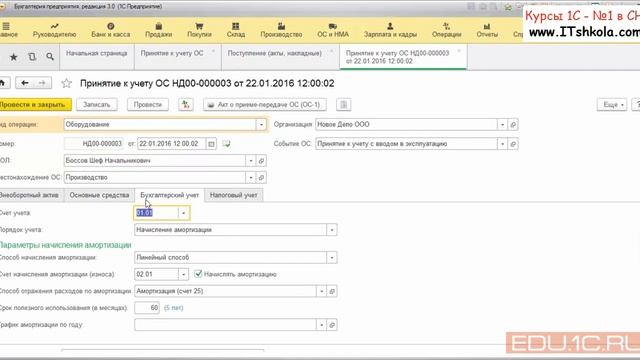Expand the Организация dropdown
640x360 pixels.
pos(502,124)
